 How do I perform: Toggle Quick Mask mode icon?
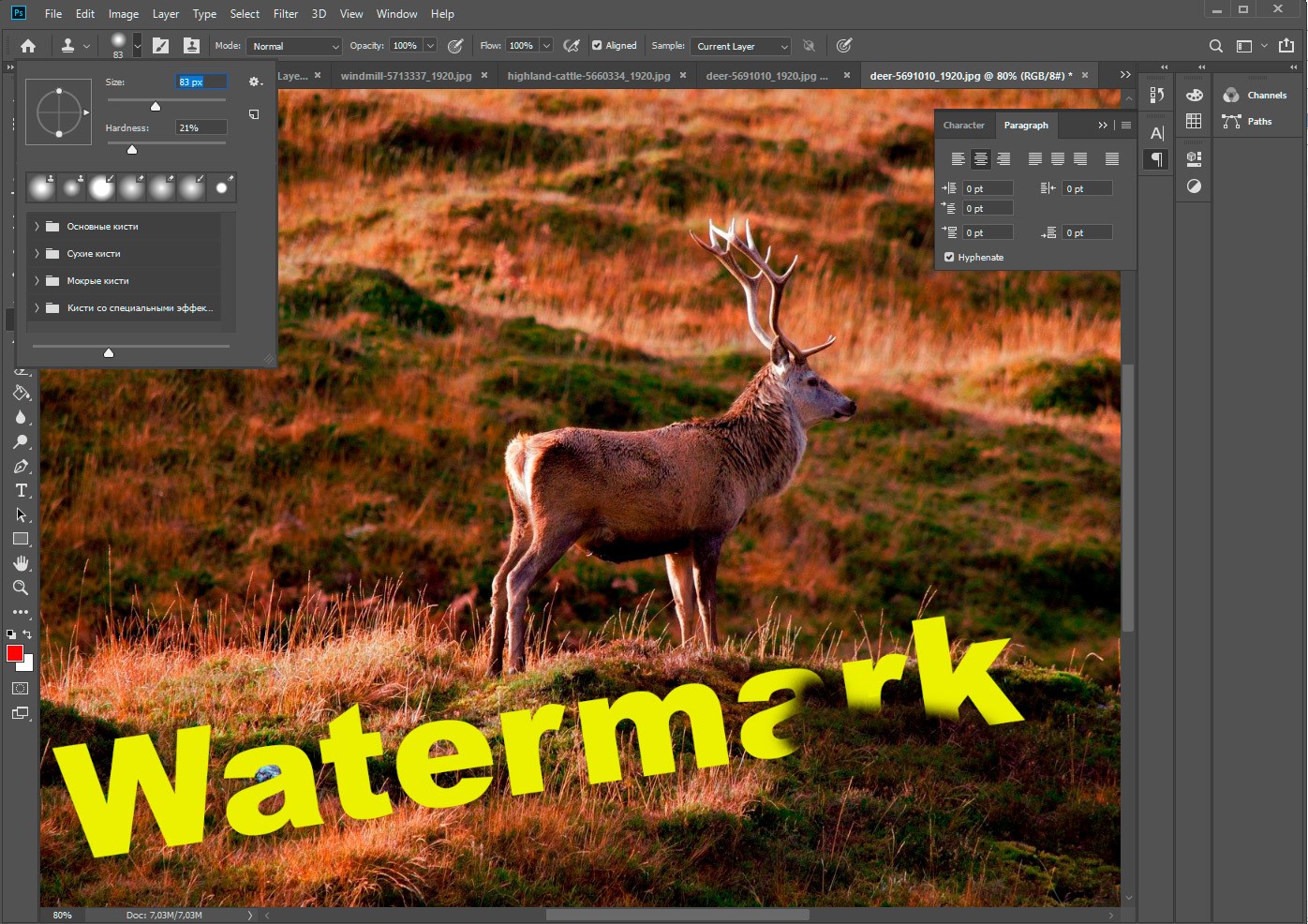20,689
